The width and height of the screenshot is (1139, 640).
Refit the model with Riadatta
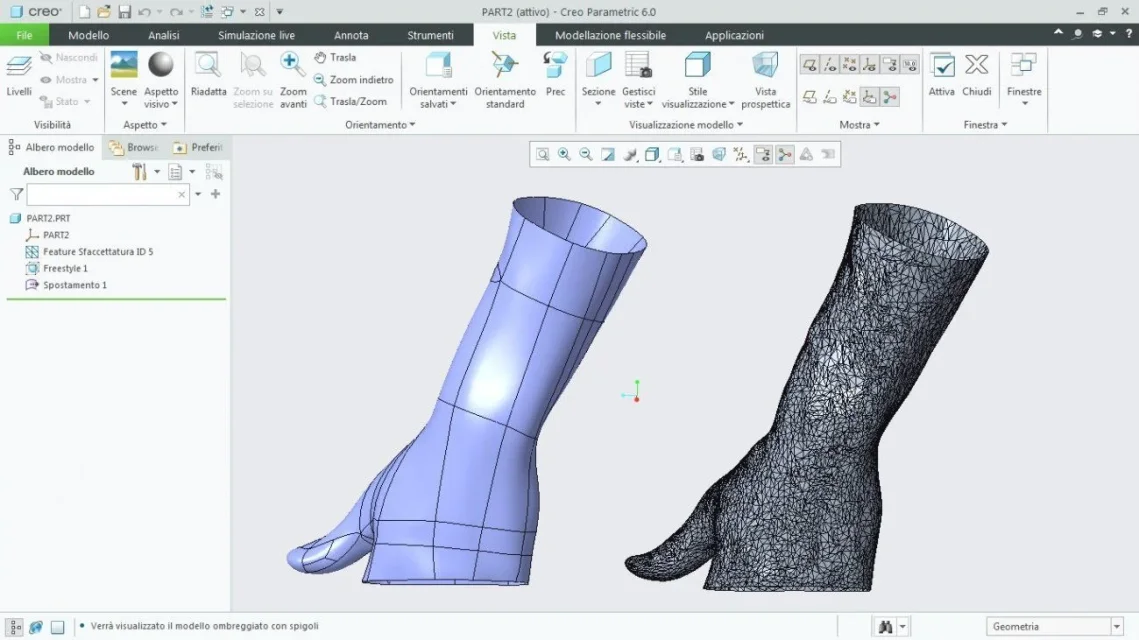coord(208,75)
